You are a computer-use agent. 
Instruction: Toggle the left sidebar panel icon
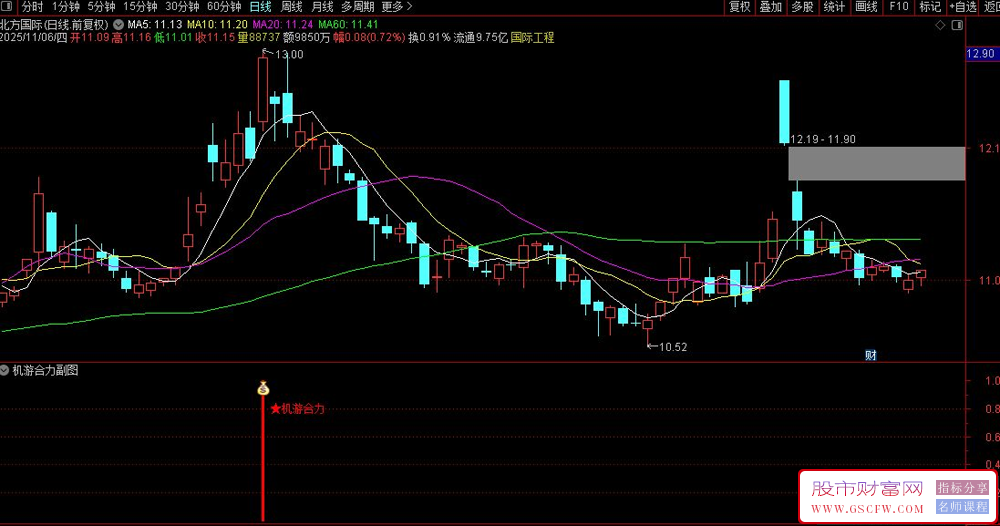[7, 6]
